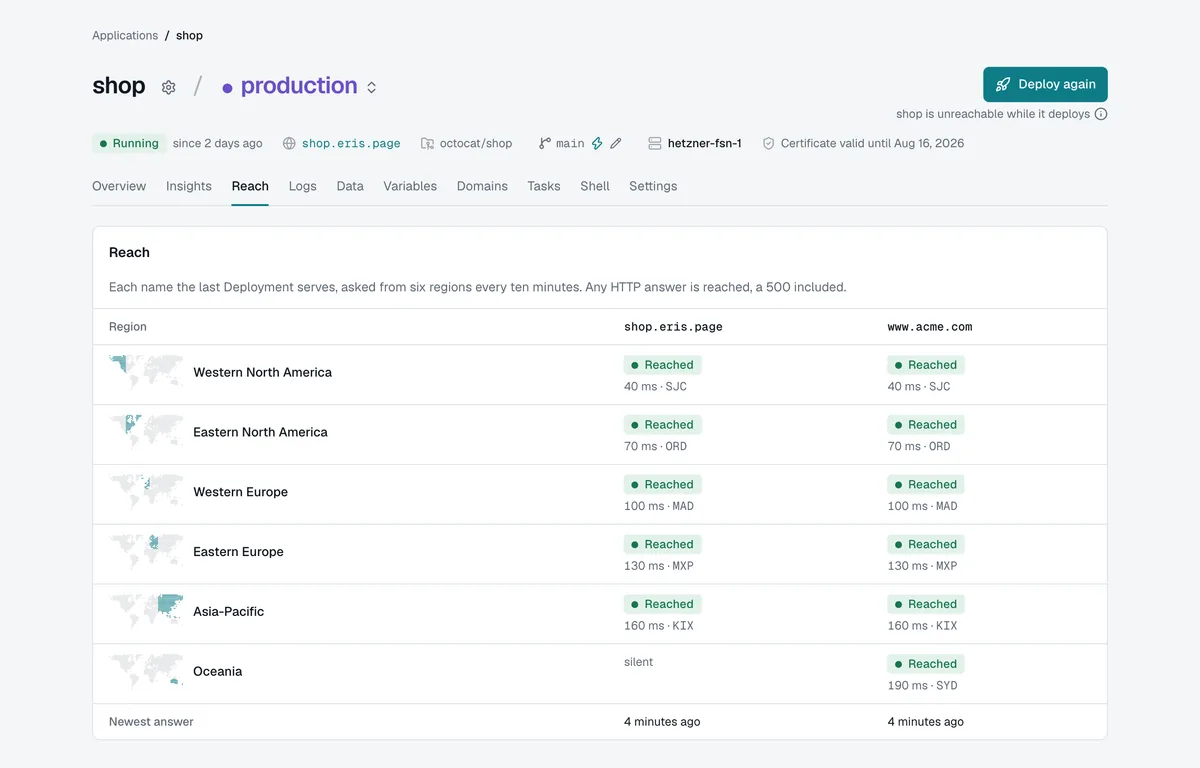
Task: View the Variables tab
Action: (x=410, y=186)
